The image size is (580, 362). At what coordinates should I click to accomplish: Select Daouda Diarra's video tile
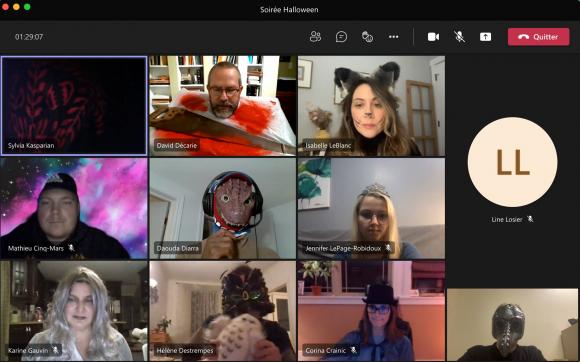tap(223, 209)
